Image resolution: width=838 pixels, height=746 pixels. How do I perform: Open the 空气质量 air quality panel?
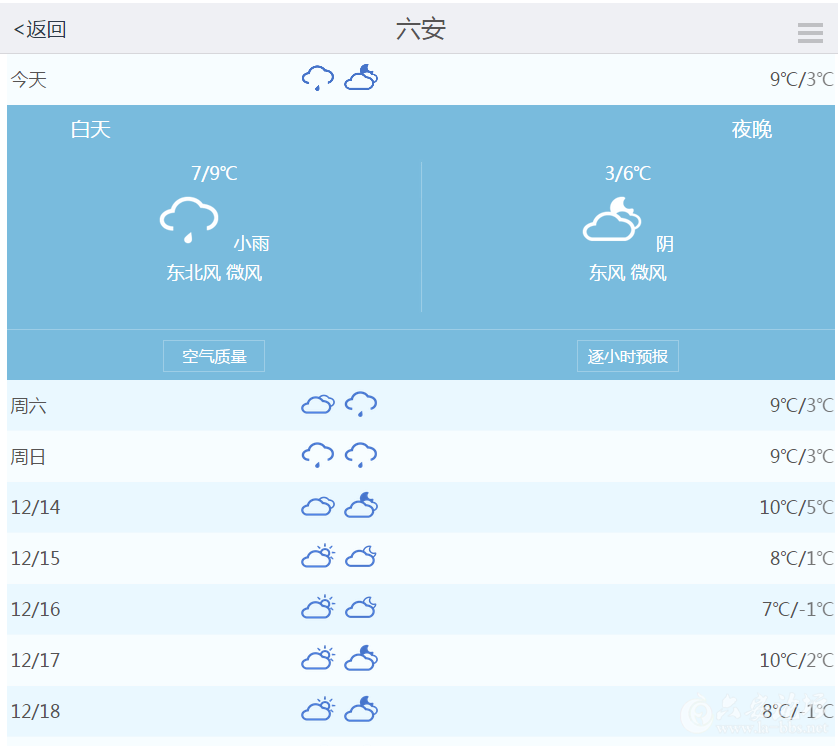[213, 355]
